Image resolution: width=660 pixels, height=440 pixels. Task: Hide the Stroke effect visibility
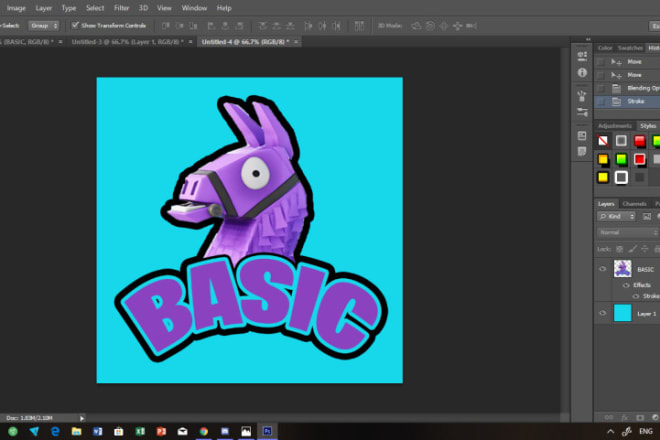point(636,296)
